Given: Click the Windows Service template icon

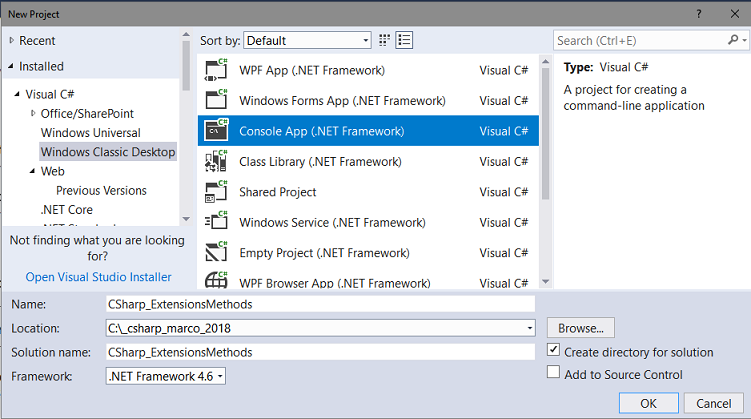Looking at the screenshot, I should pyautogui.click(x=216, y=222).
